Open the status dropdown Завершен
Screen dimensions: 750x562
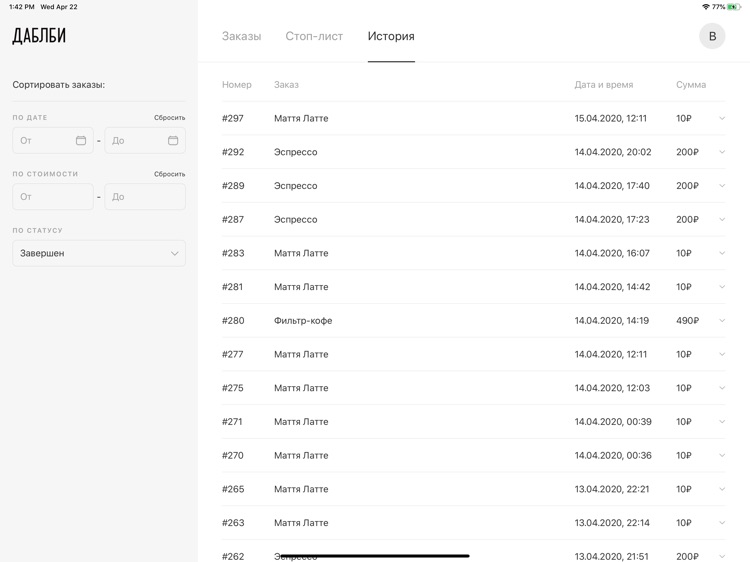(99, 253)
